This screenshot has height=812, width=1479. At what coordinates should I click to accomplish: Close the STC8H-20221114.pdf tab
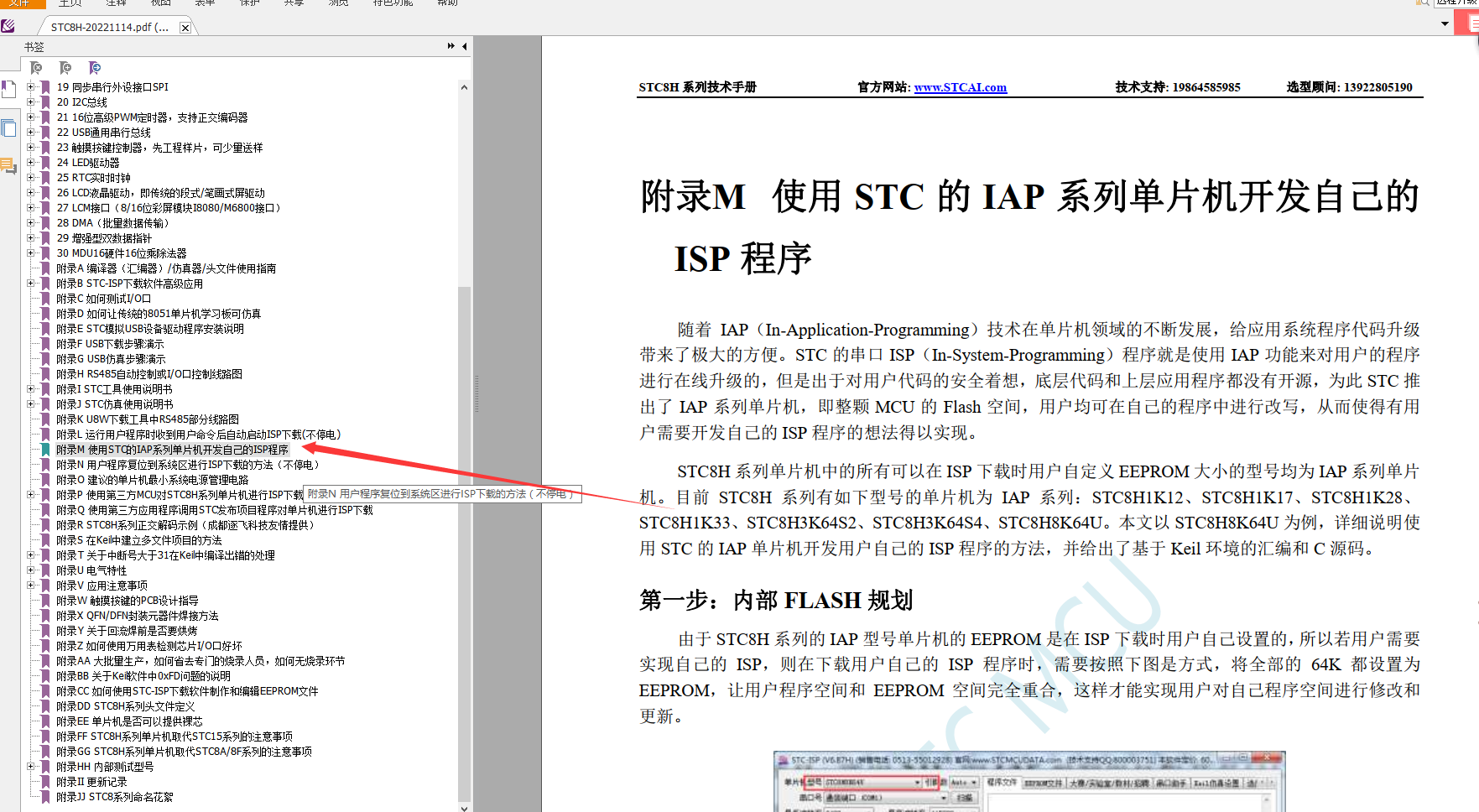(x=185, y=28)
